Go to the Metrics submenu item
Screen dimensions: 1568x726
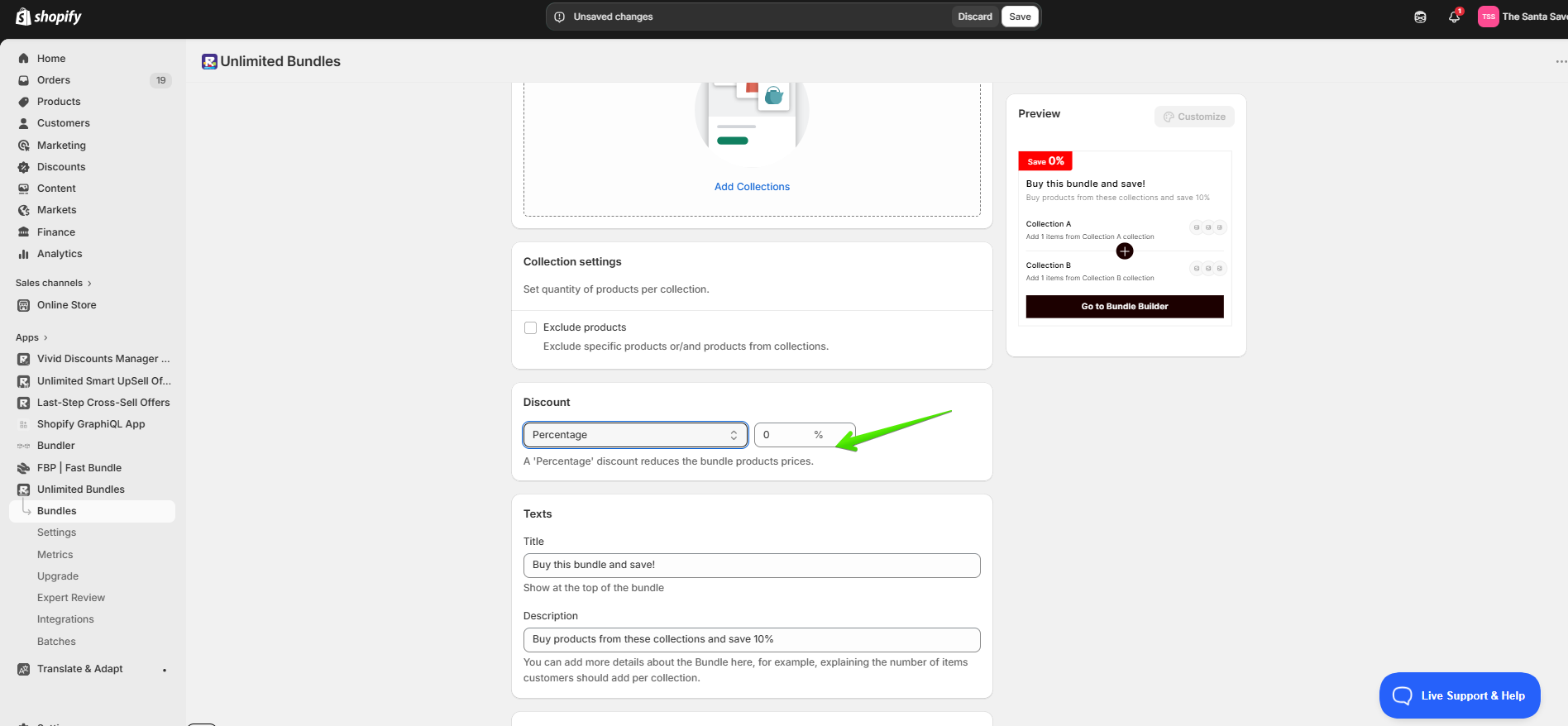point(55,555)
